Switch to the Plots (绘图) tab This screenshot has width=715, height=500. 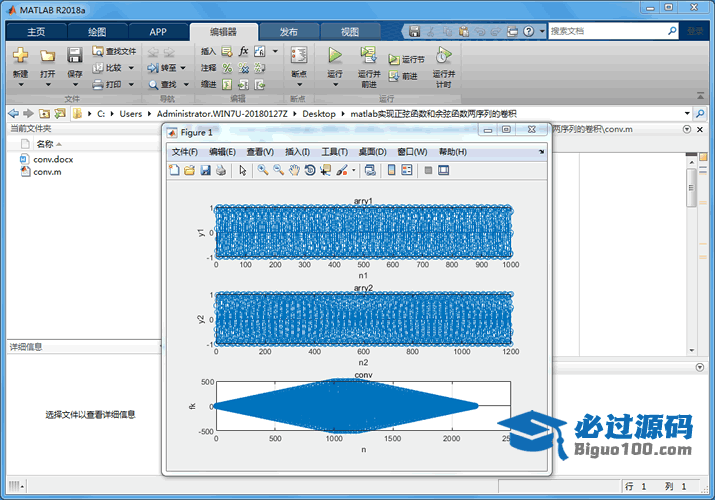tap(97, 32)
